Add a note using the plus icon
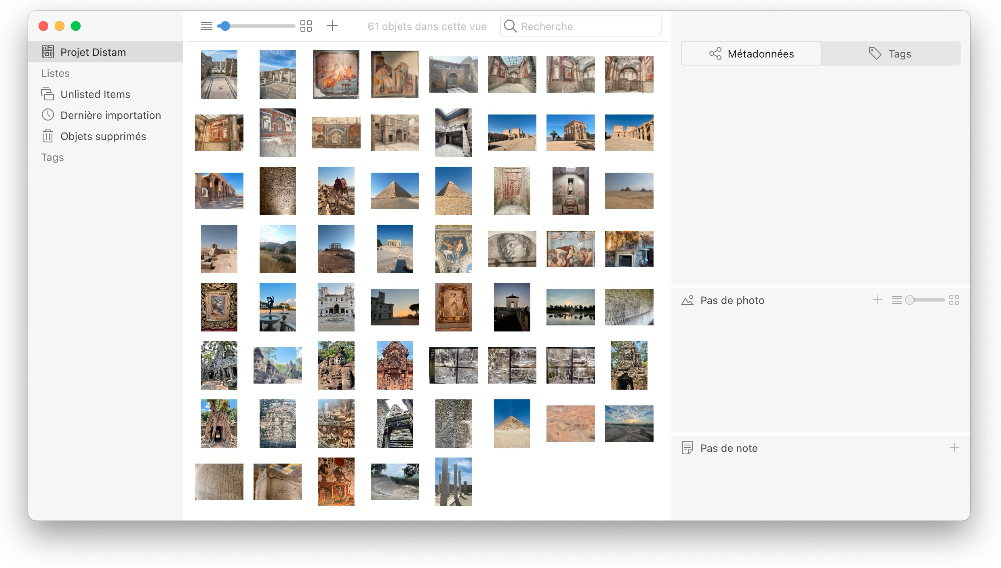The image size is (1001, 568). [x=954, y=448]
